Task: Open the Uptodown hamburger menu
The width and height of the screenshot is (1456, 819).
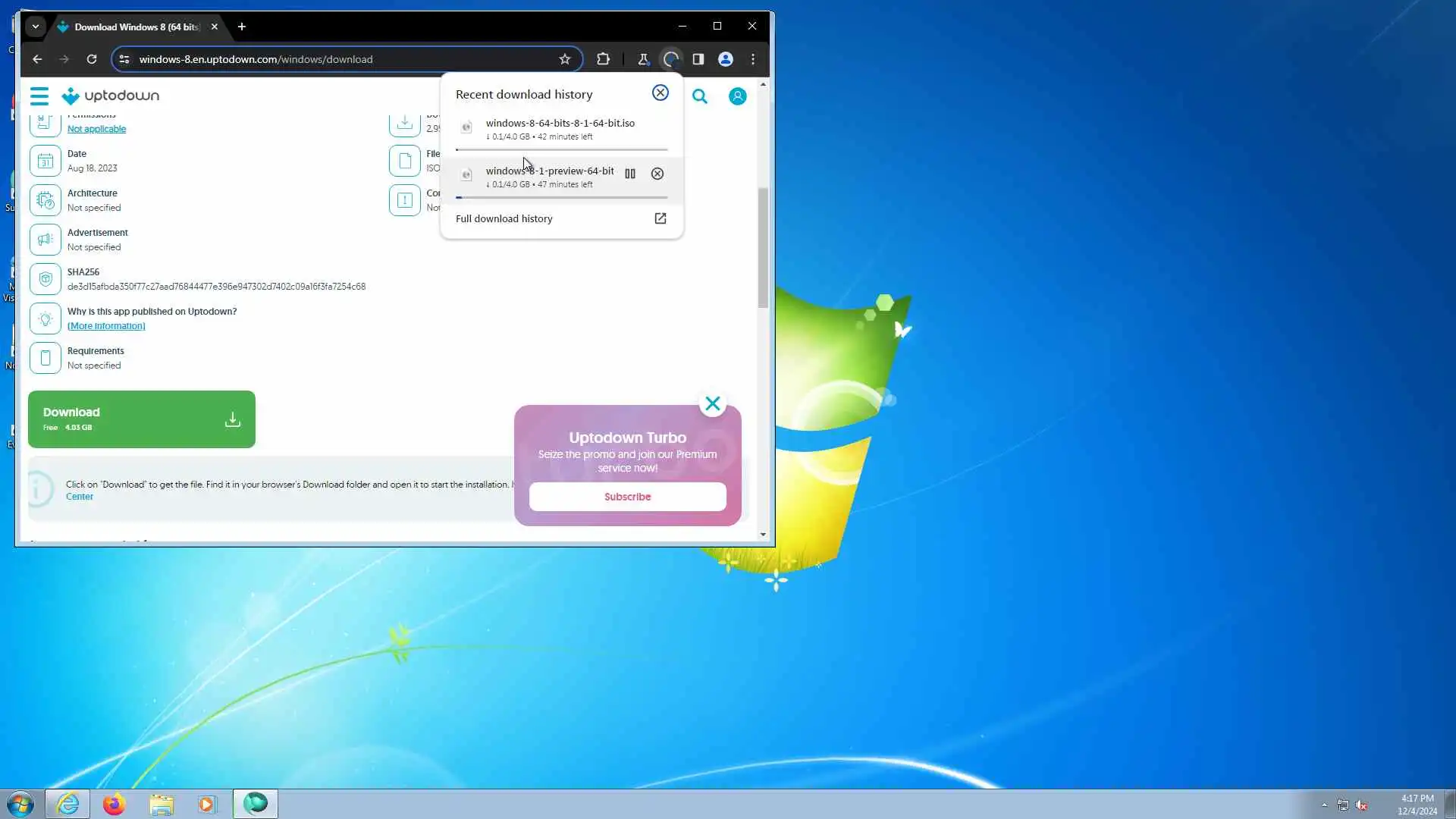Action: (x=39, y=96)
